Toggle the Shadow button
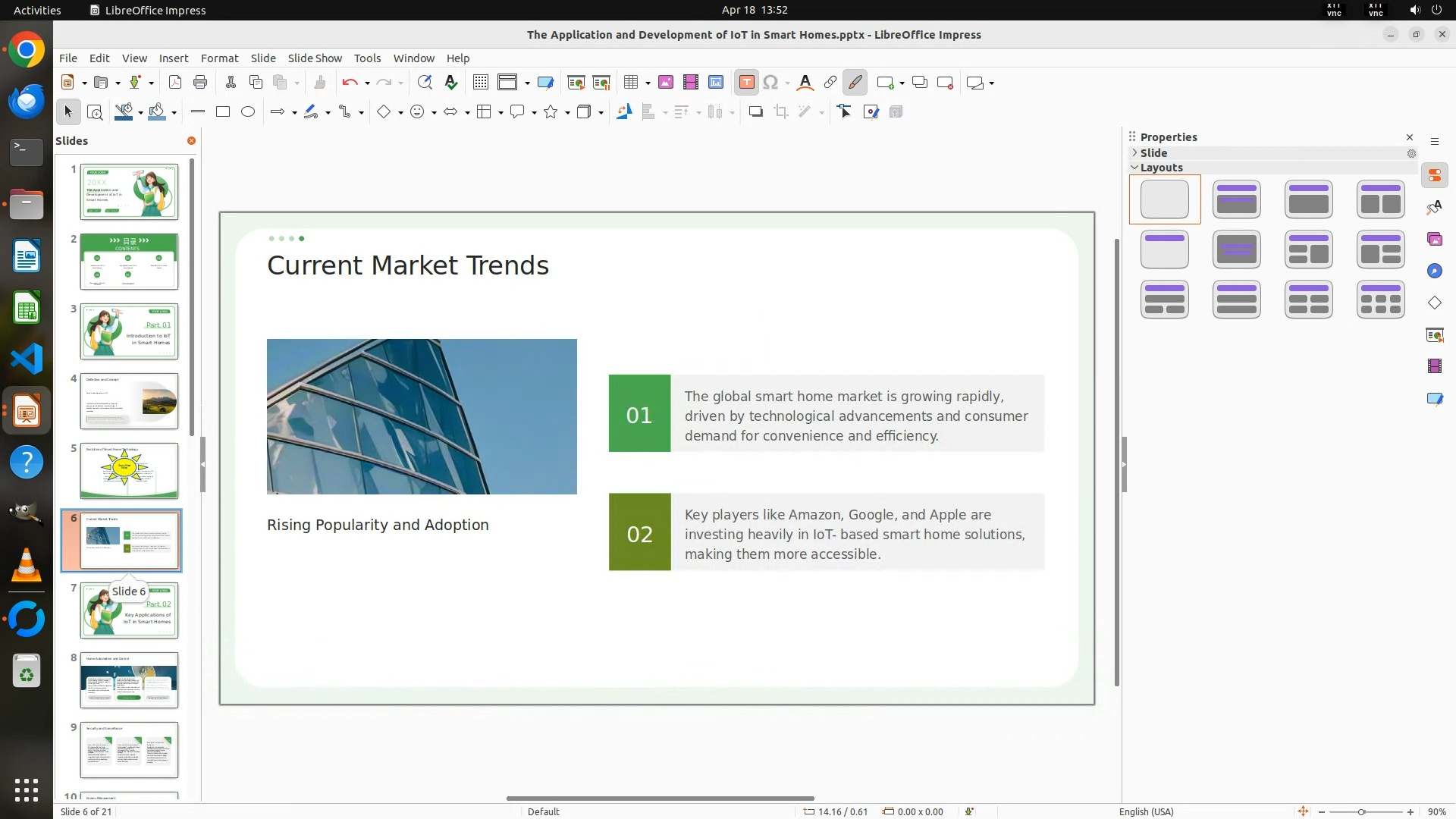Image resolution: width=1456 pixels, height=819 pixels. [x=755, y=112]
